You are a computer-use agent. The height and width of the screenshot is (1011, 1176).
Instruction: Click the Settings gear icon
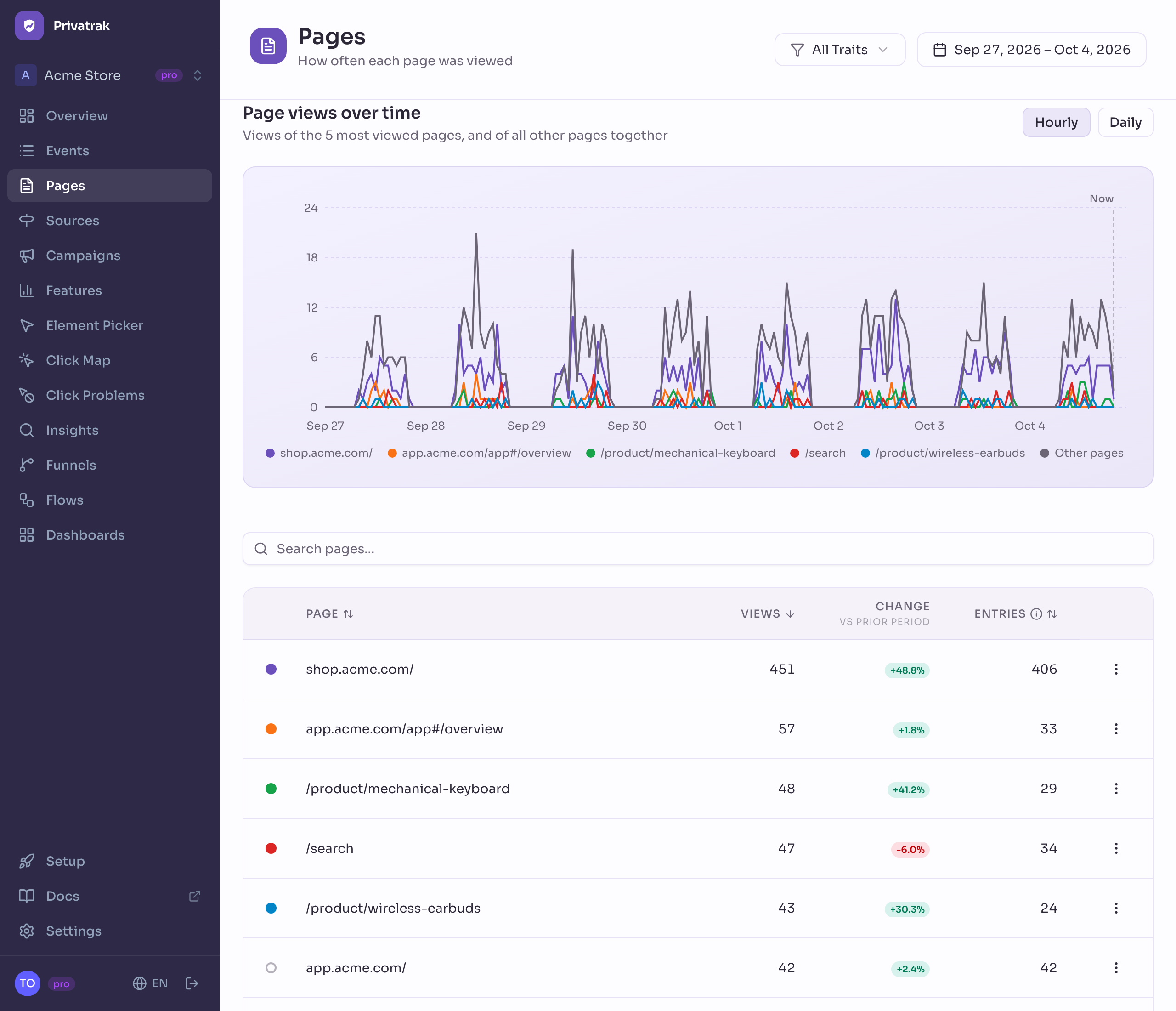[x=27, y=931]
